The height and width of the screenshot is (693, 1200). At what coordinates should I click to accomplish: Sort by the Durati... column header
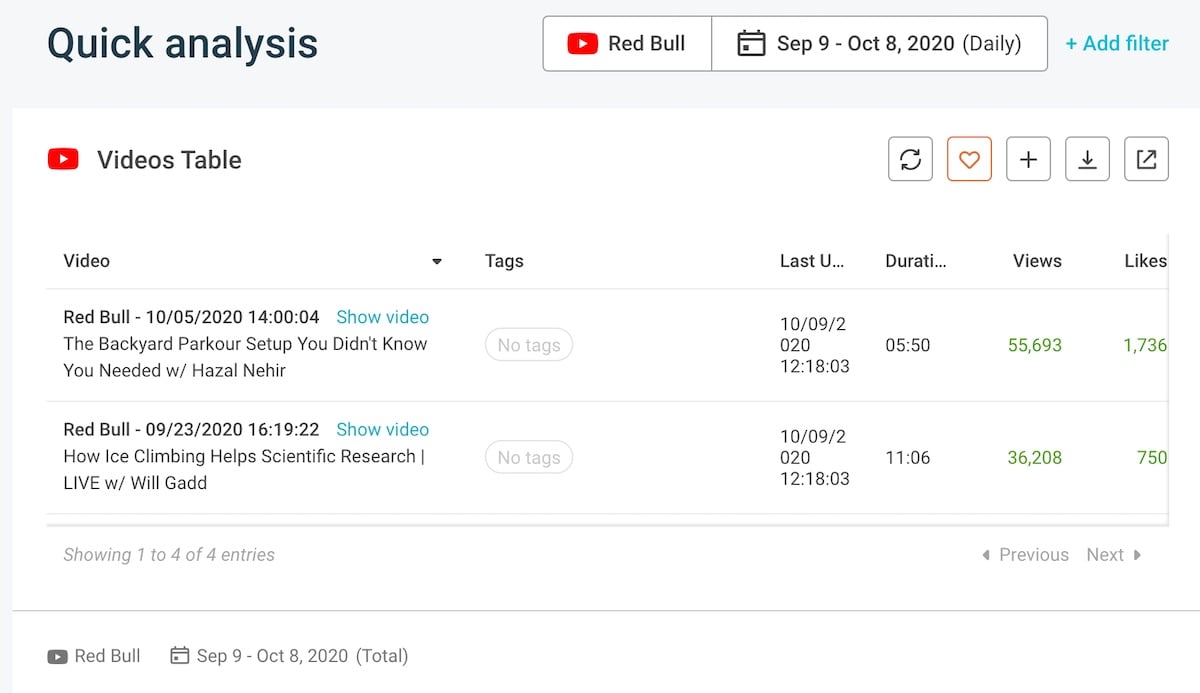point(915,261)
